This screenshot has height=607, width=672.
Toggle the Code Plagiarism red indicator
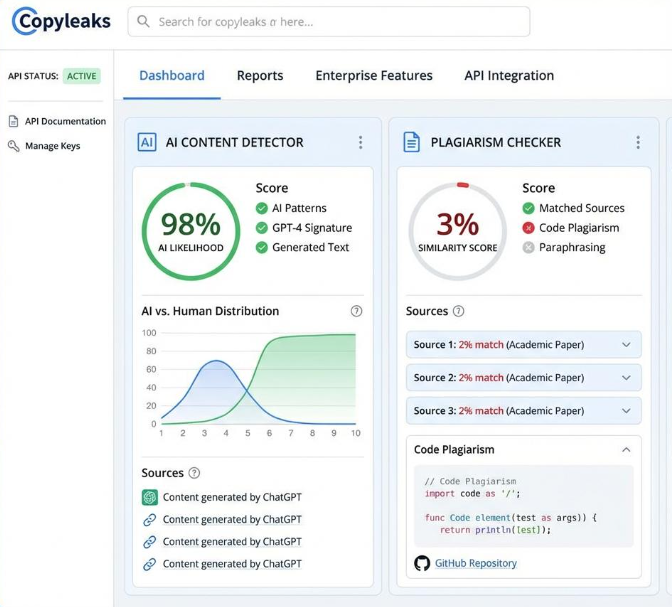tap(528, 228)
